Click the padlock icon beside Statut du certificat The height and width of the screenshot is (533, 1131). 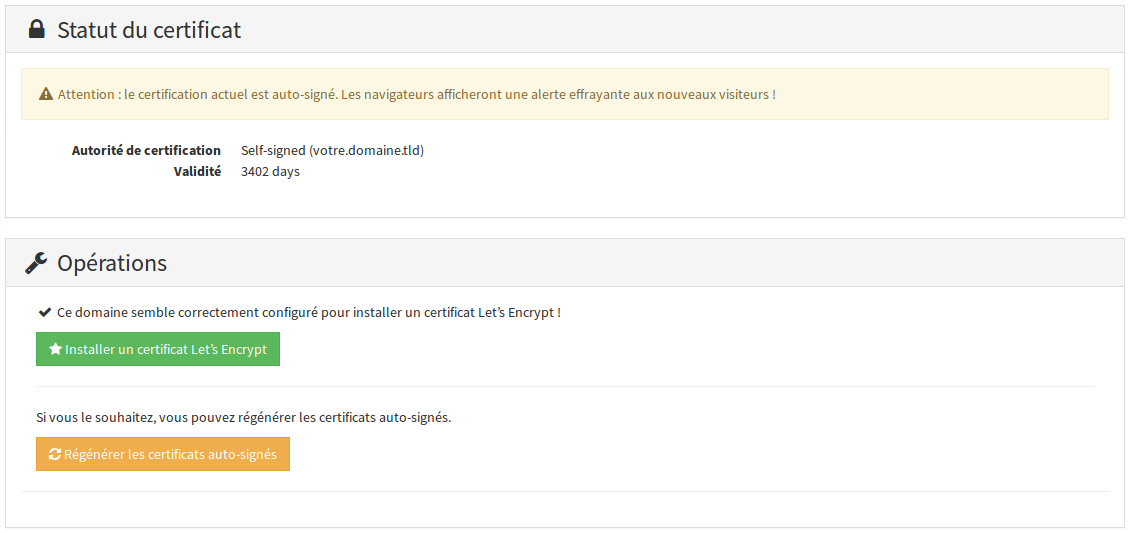click(x=37, y=30)
